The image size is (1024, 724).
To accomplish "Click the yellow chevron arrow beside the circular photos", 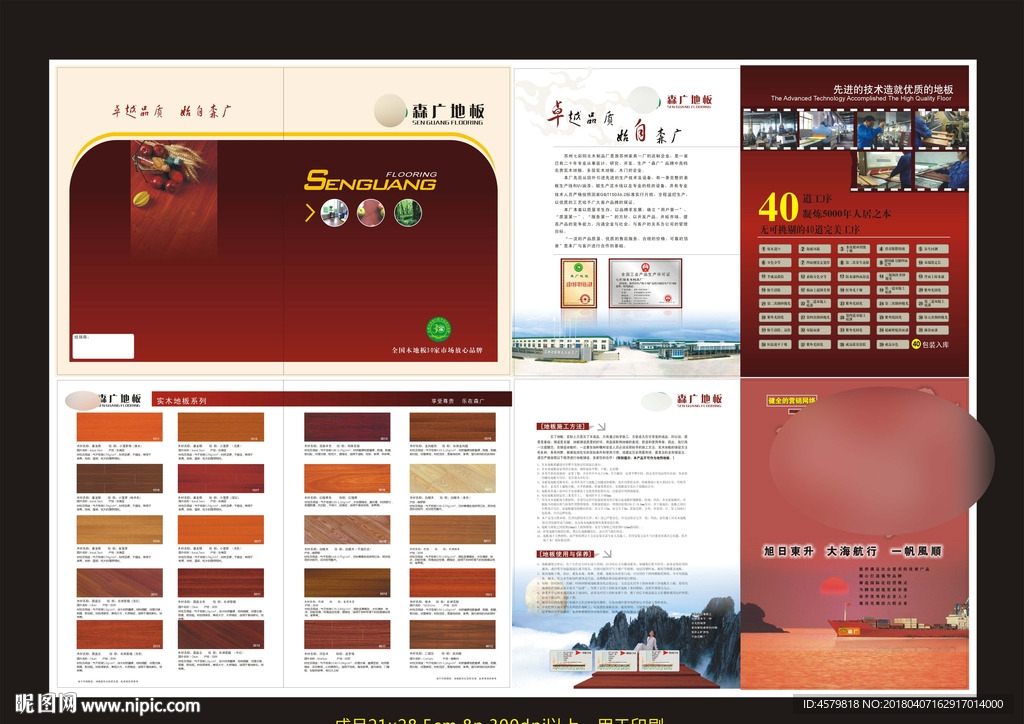I will click(310, 212).
